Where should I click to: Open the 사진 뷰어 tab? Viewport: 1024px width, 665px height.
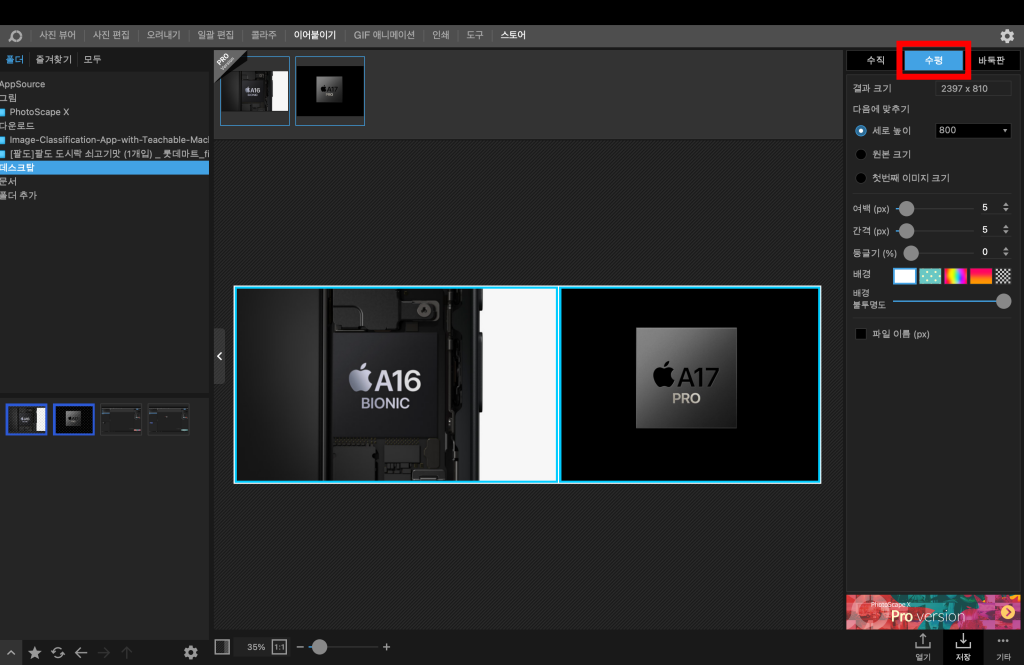[57, 35]
